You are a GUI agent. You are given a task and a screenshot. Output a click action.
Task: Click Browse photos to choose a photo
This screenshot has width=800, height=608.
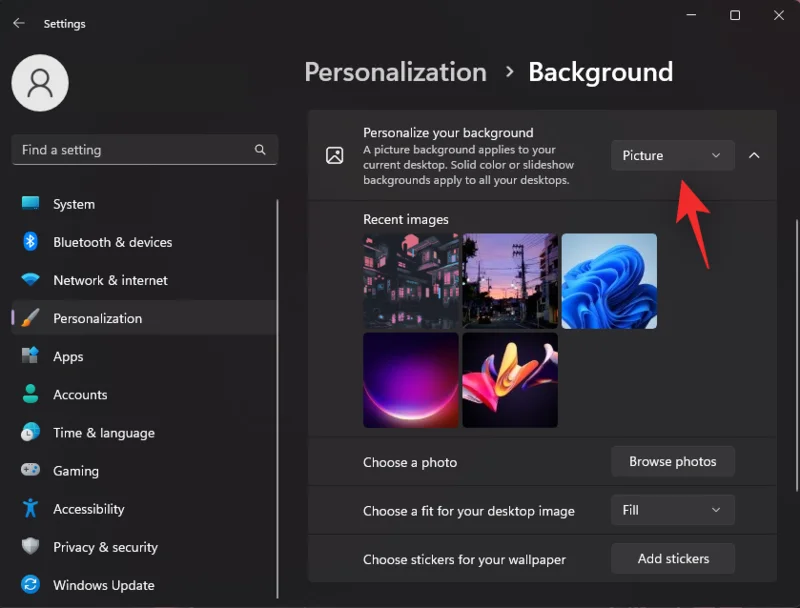(672, 461)
